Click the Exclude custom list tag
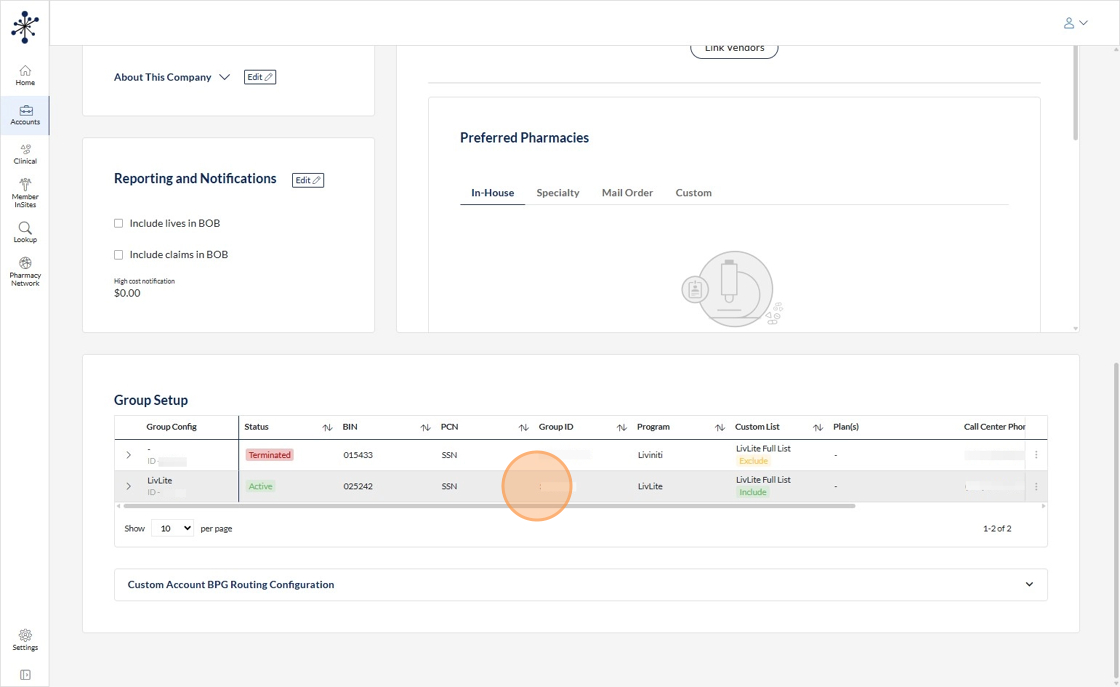 [753, 461]
